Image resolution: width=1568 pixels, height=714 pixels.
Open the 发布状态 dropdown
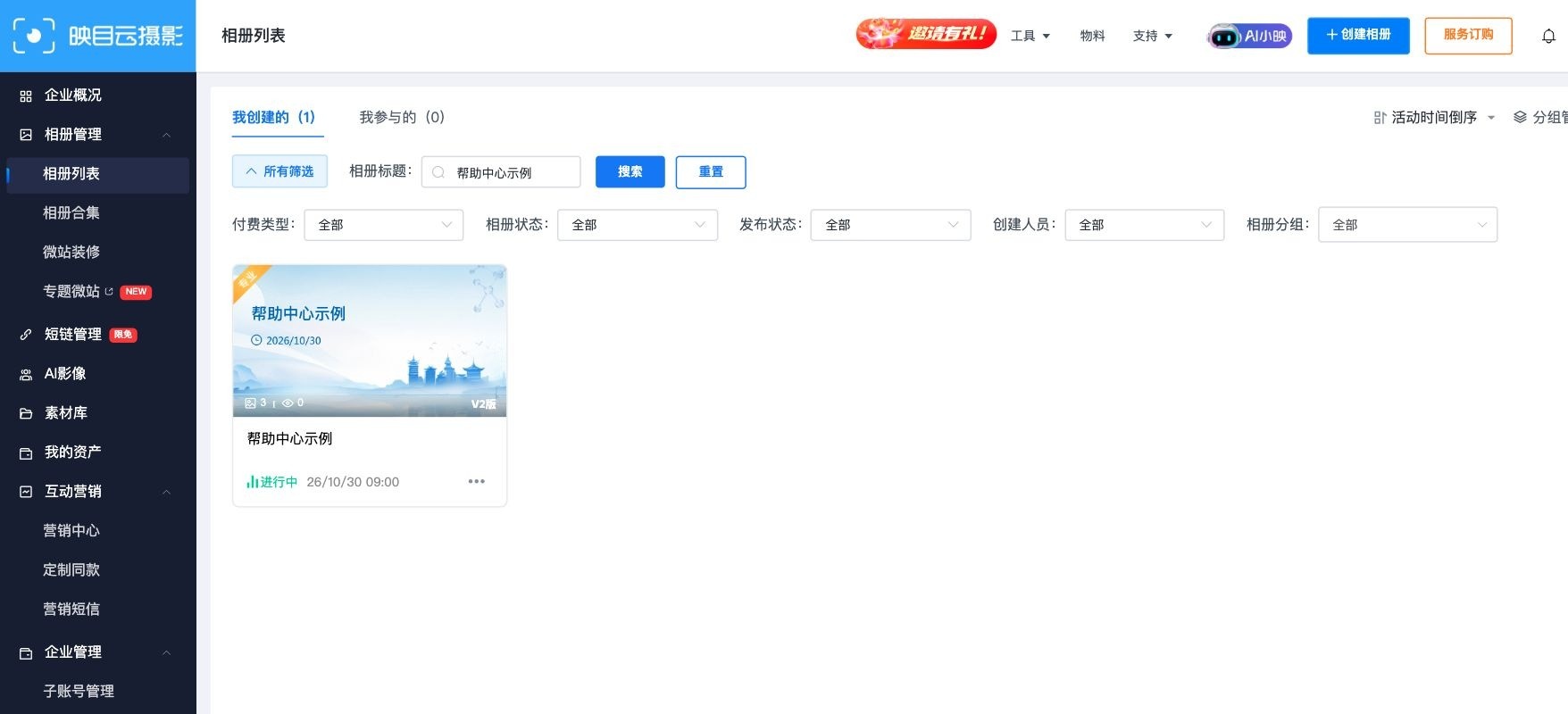click(891, 225)
